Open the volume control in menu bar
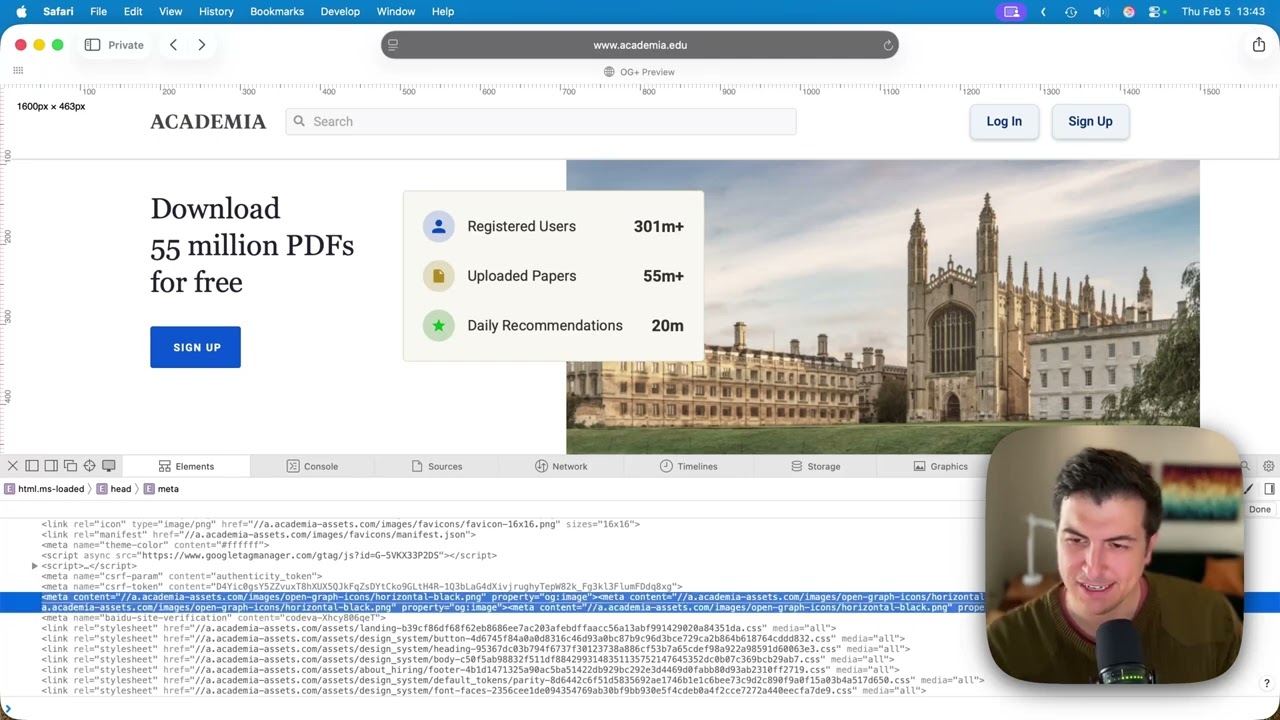Viewport: 1280px width, 720px height. pos(1100,12)
